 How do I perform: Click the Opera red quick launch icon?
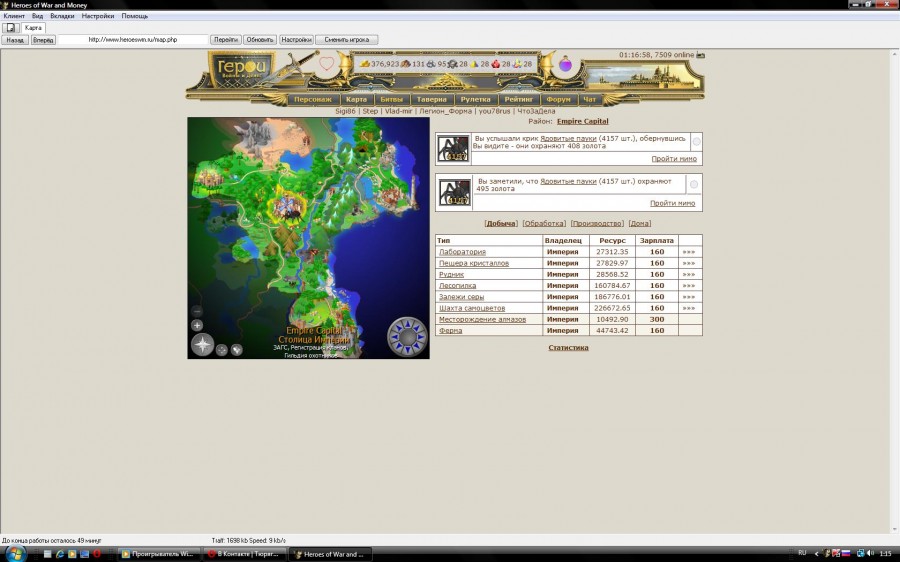tap(97, 554)
